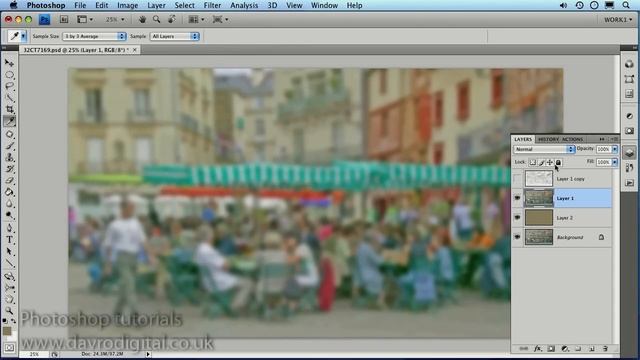Open the Layer menu
Image resolution: width=640 pixels, height=360 pixels.
point(156,5)
